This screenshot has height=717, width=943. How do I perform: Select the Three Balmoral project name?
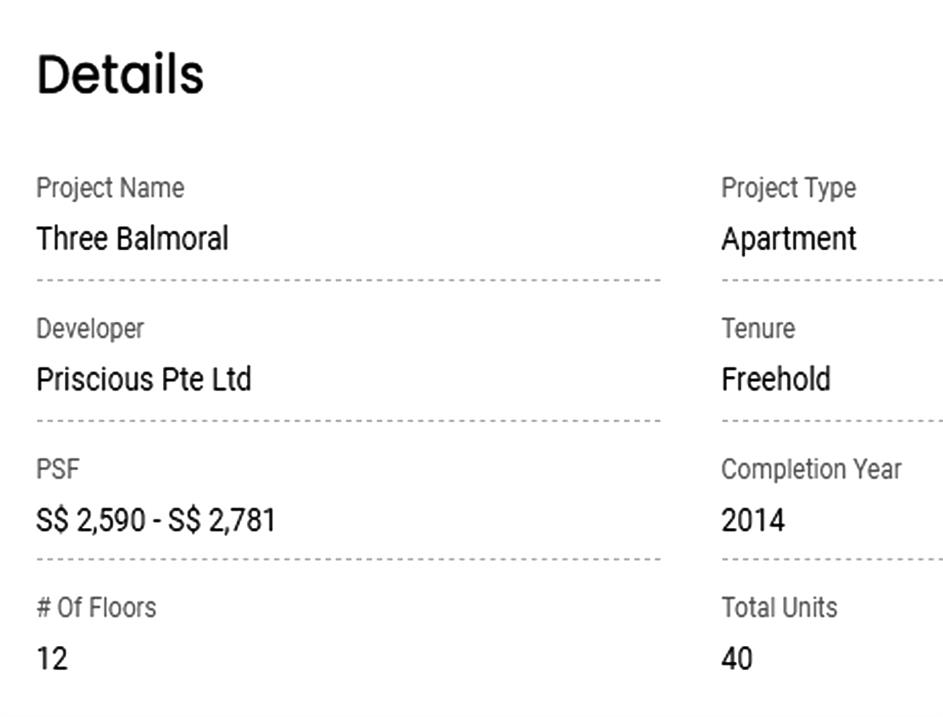(132, 239)
